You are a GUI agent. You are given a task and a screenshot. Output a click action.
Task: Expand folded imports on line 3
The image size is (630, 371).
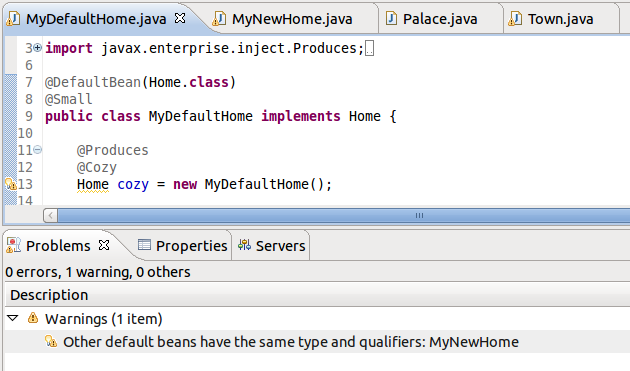point(37,48)
